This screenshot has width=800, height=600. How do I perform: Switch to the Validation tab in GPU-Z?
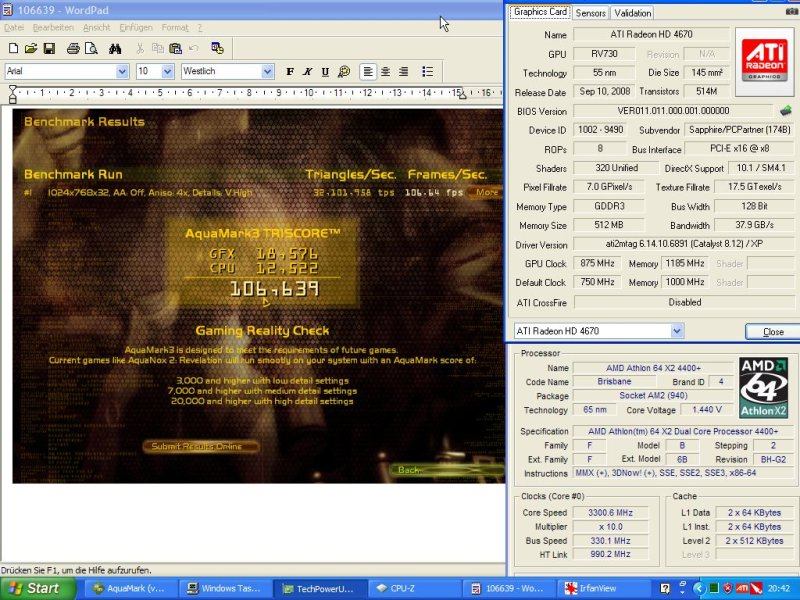632,13
